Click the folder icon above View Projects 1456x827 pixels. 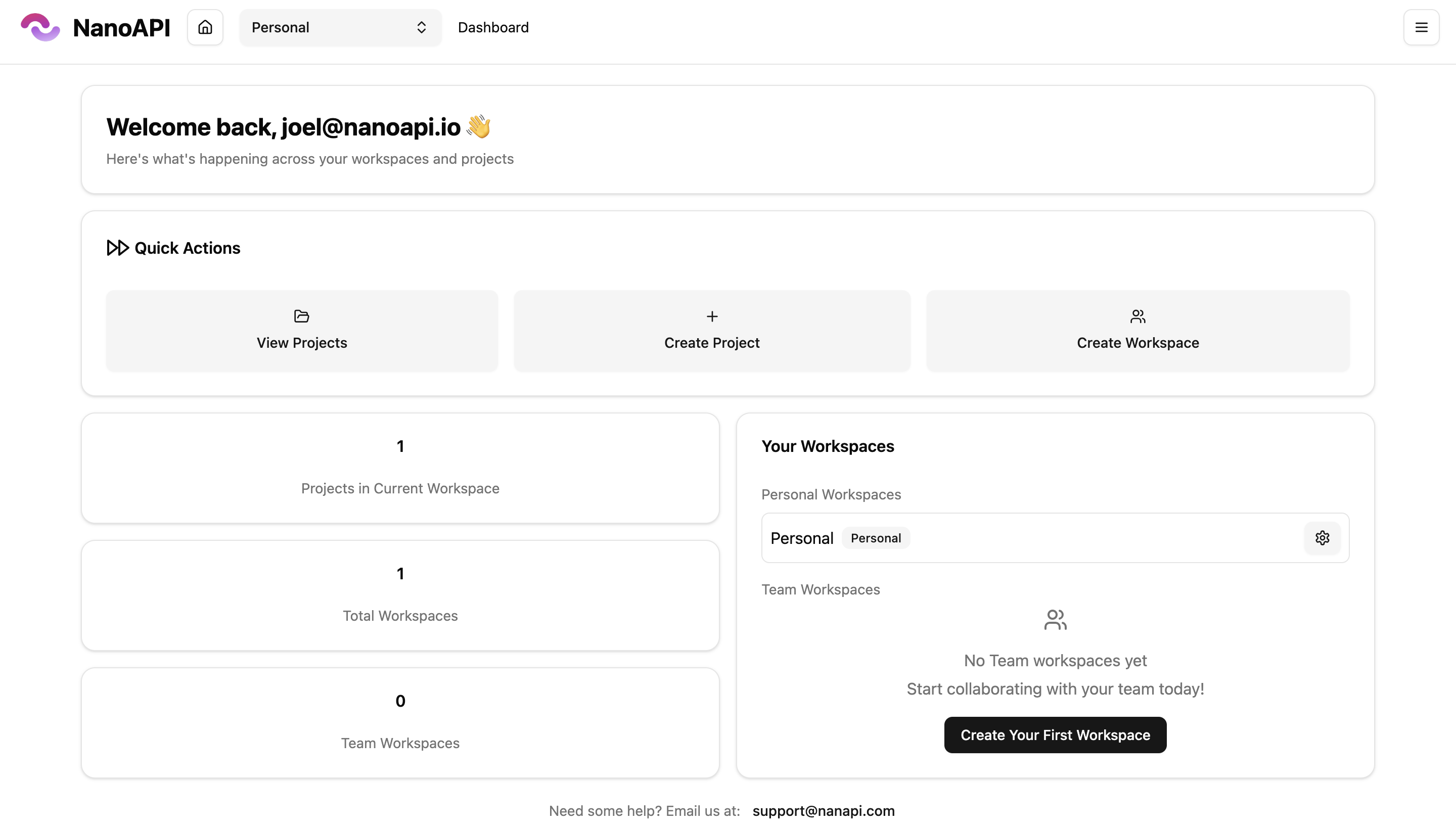[301, 316]
